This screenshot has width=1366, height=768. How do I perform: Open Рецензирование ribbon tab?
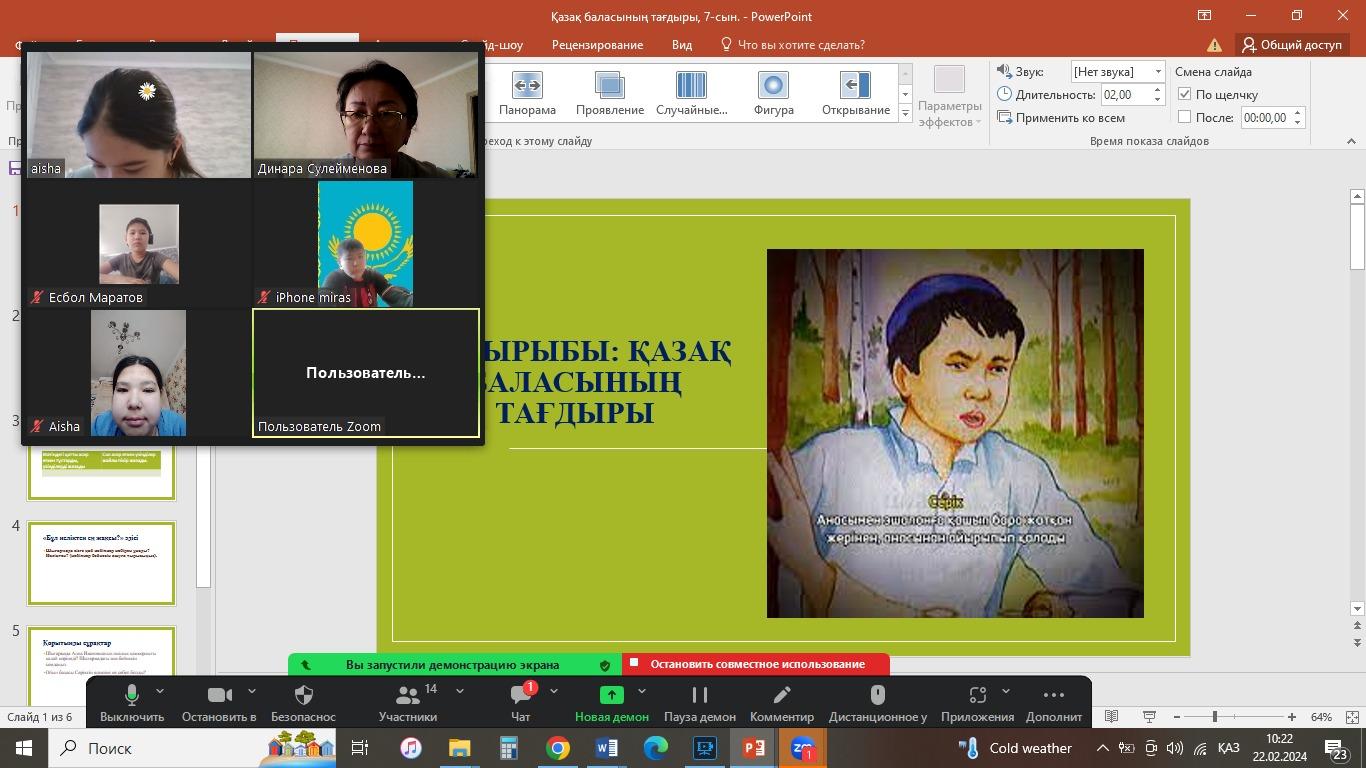[x=597, y=45]
